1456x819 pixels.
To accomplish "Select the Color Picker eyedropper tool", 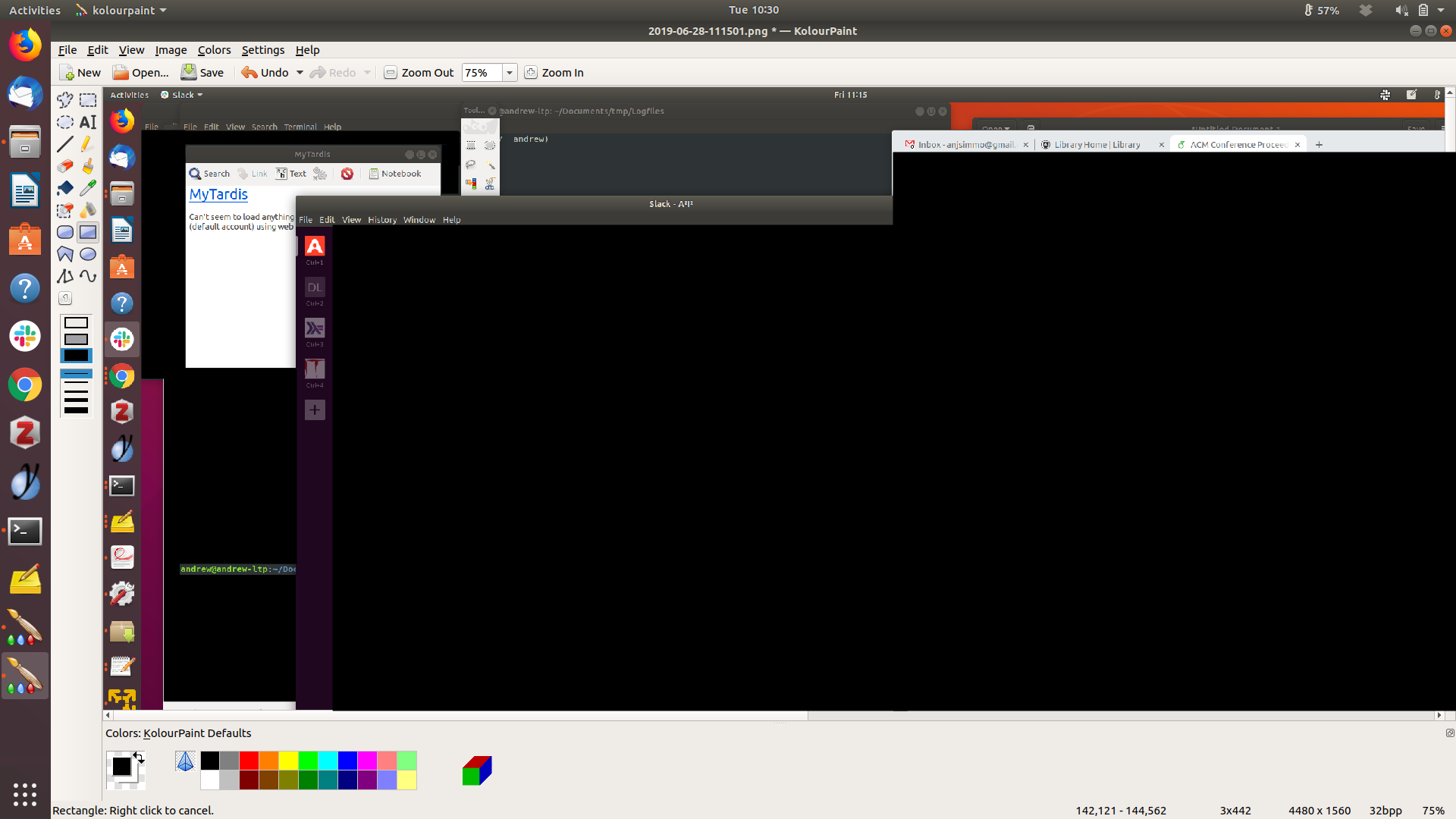I will click(88, 188).
